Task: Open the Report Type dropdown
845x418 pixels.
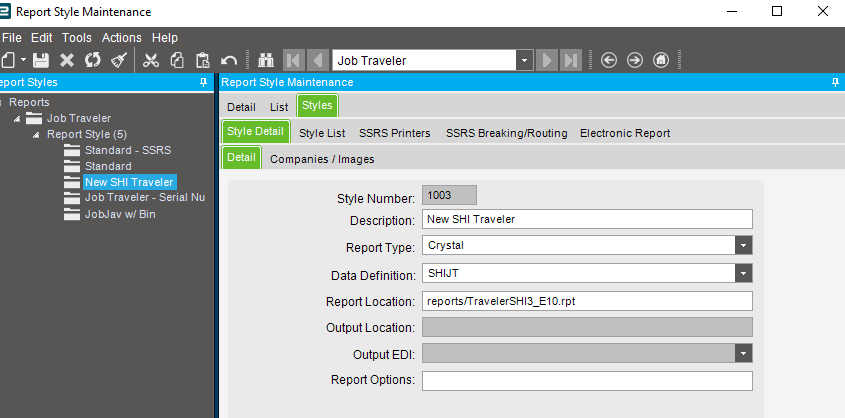Action: (x=743, y=245)
